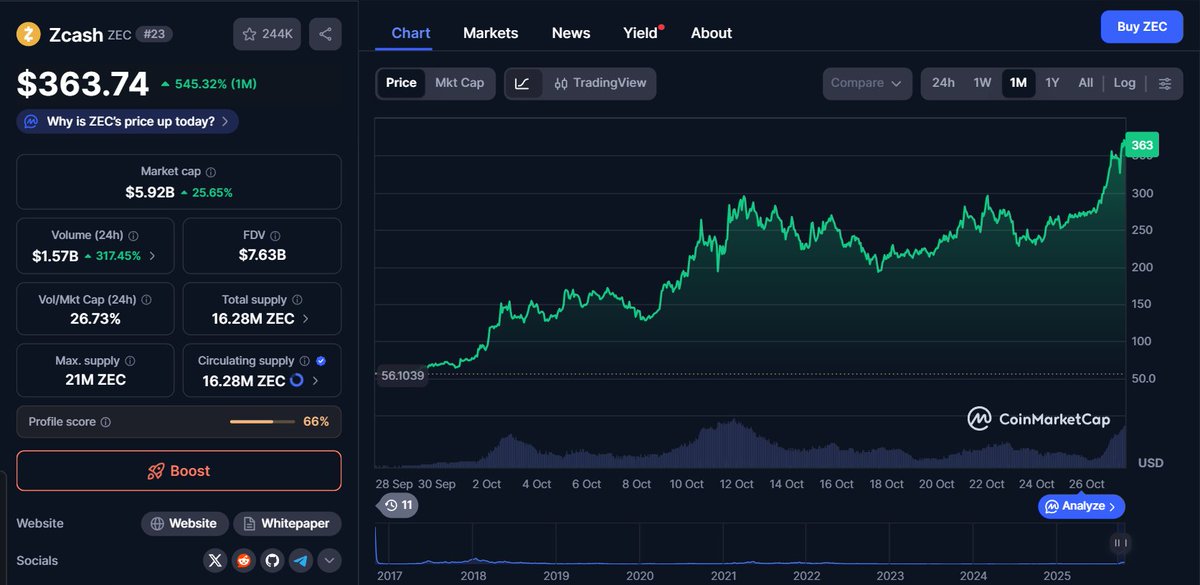The image size is (1200, 585).
Task: Click the 56.1039 baseline price label
Action: (401, 376)
